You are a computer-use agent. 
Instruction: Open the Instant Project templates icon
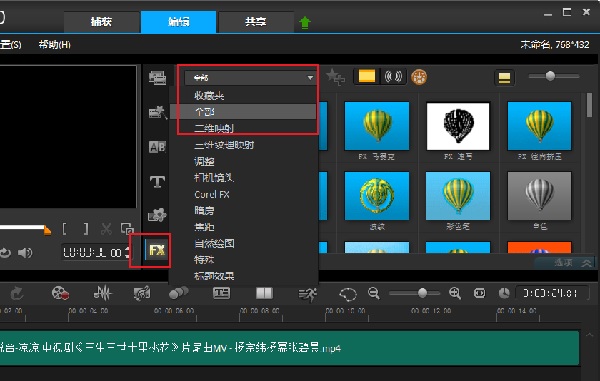pyautogui.click(x=157, y=112)
